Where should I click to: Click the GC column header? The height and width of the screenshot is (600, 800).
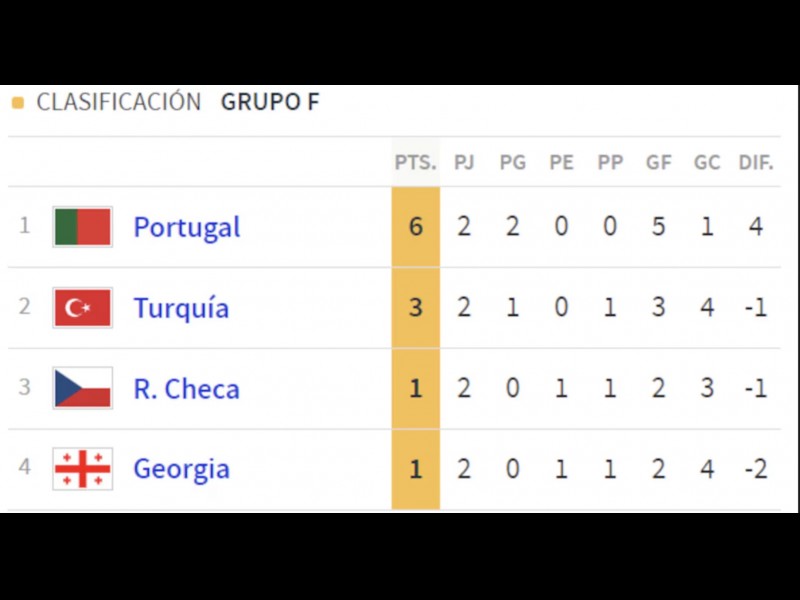coord(707,162)
